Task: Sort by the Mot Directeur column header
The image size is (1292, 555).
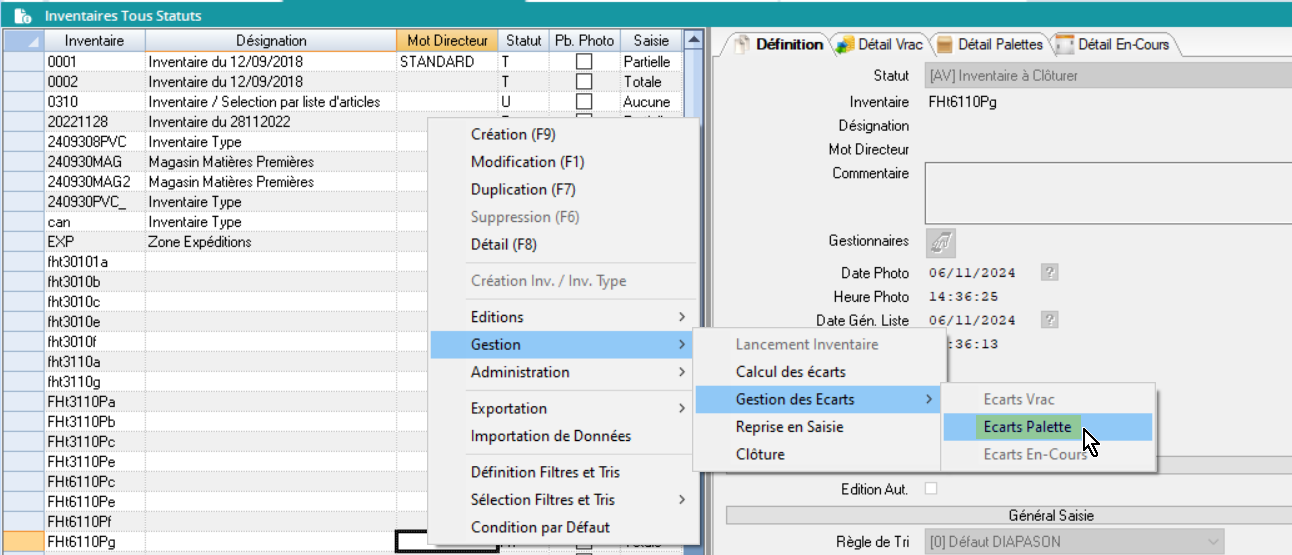Action: (x=447, y=41)
